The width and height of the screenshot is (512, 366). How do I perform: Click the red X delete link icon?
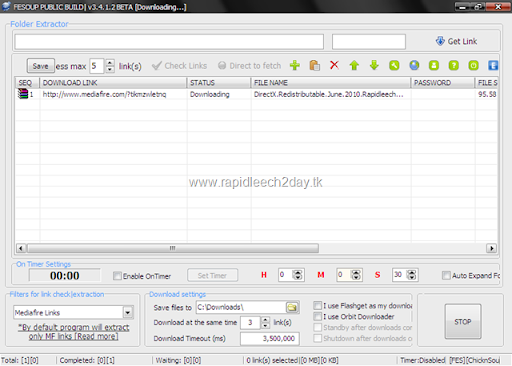coord(334,65)
